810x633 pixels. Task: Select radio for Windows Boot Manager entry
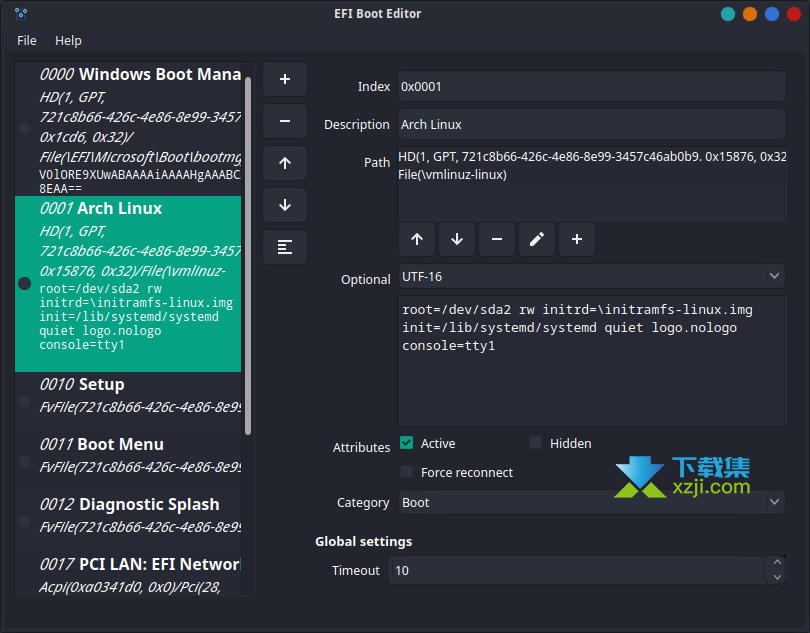pyautogui.click(x=24, y=128)
